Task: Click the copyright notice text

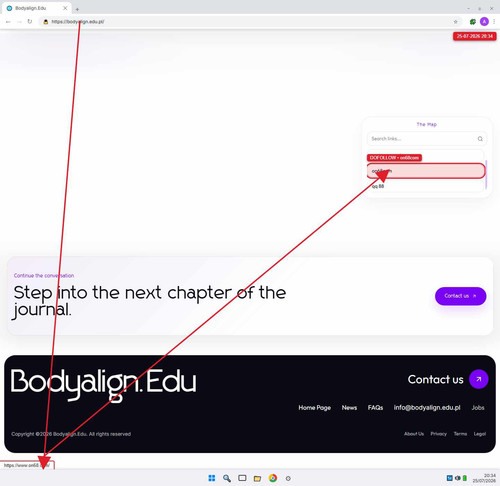Action: click(x=71, y=434)
